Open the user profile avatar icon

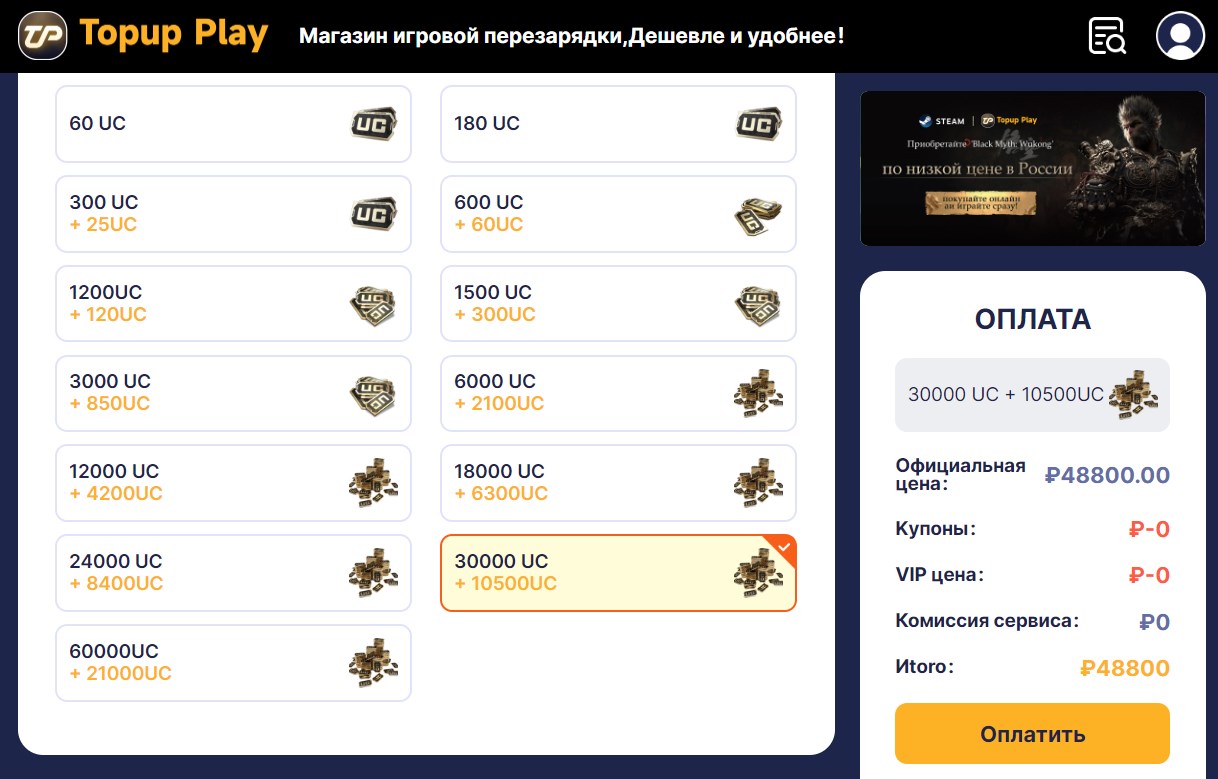(1180, 36)
